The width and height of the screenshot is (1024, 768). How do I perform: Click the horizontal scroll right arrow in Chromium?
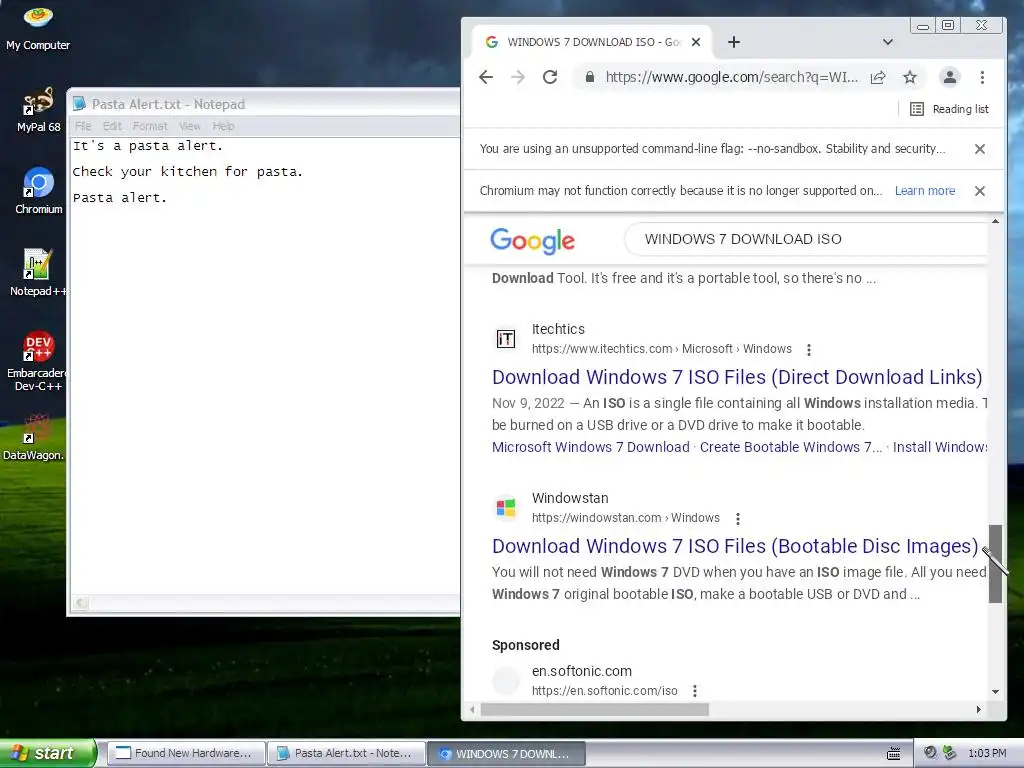(x=978, y=709)
